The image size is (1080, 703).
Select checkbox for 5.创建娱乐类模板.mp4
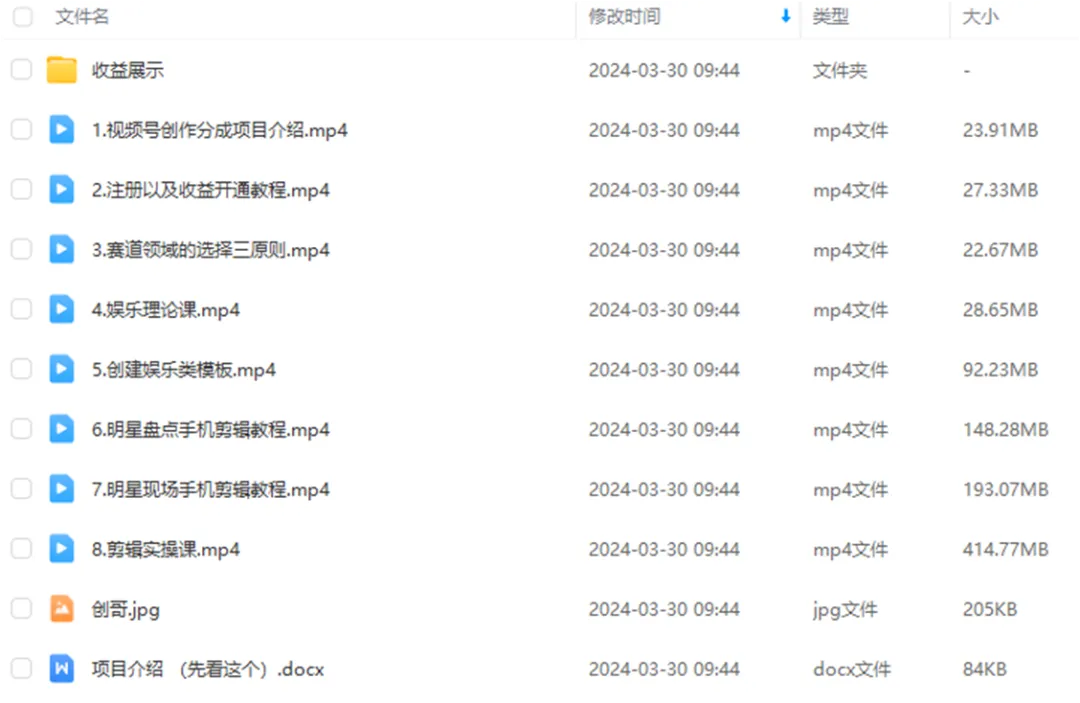(x=21, y=369)
